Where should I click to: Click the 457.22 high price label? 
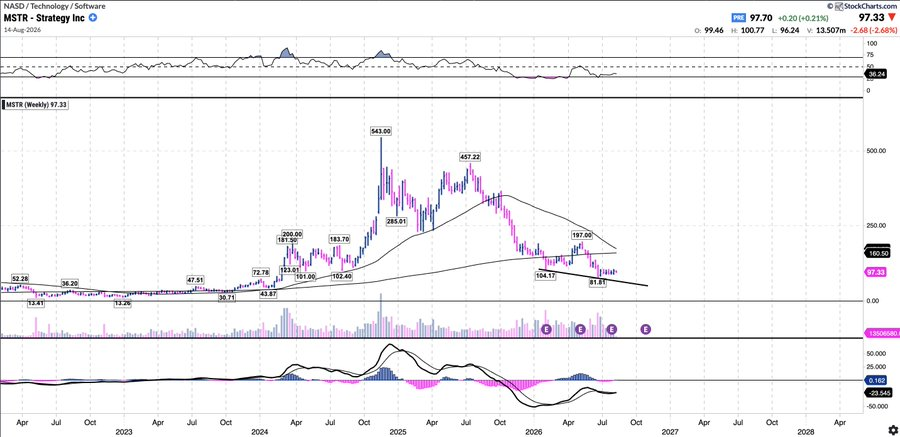point(470,157)
